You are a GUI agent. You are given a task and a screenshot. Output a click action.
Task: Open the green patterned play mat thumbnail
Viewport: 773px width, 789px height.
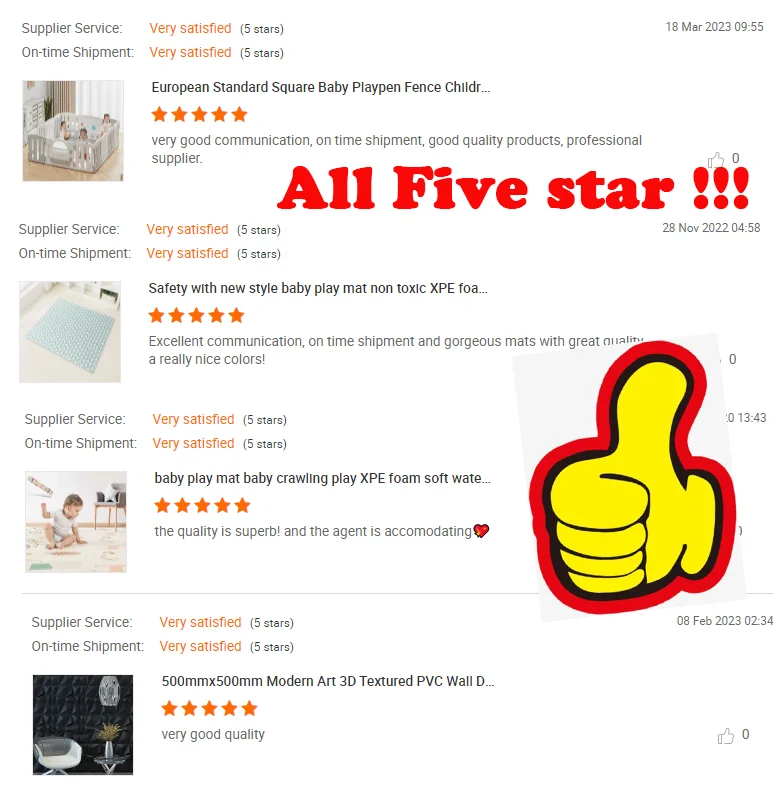pyautogui.click(x=70, y=332)
